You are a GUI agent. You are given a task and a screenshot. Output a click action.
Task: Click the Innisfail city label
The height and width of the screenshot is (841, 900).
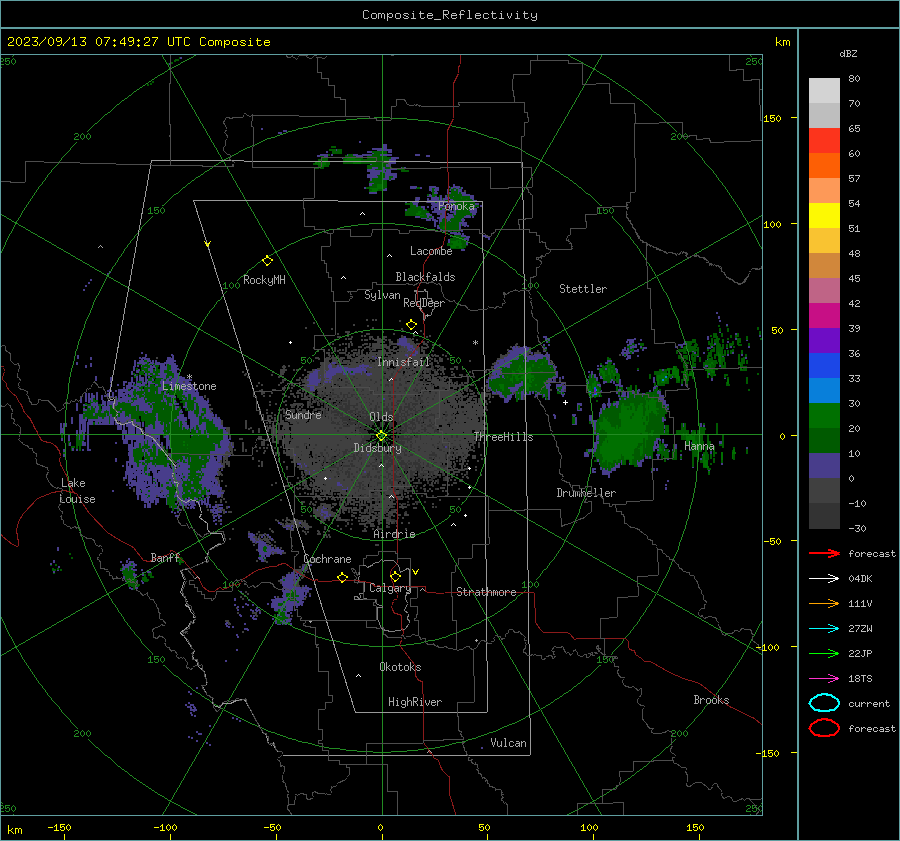tap(403, 362)
